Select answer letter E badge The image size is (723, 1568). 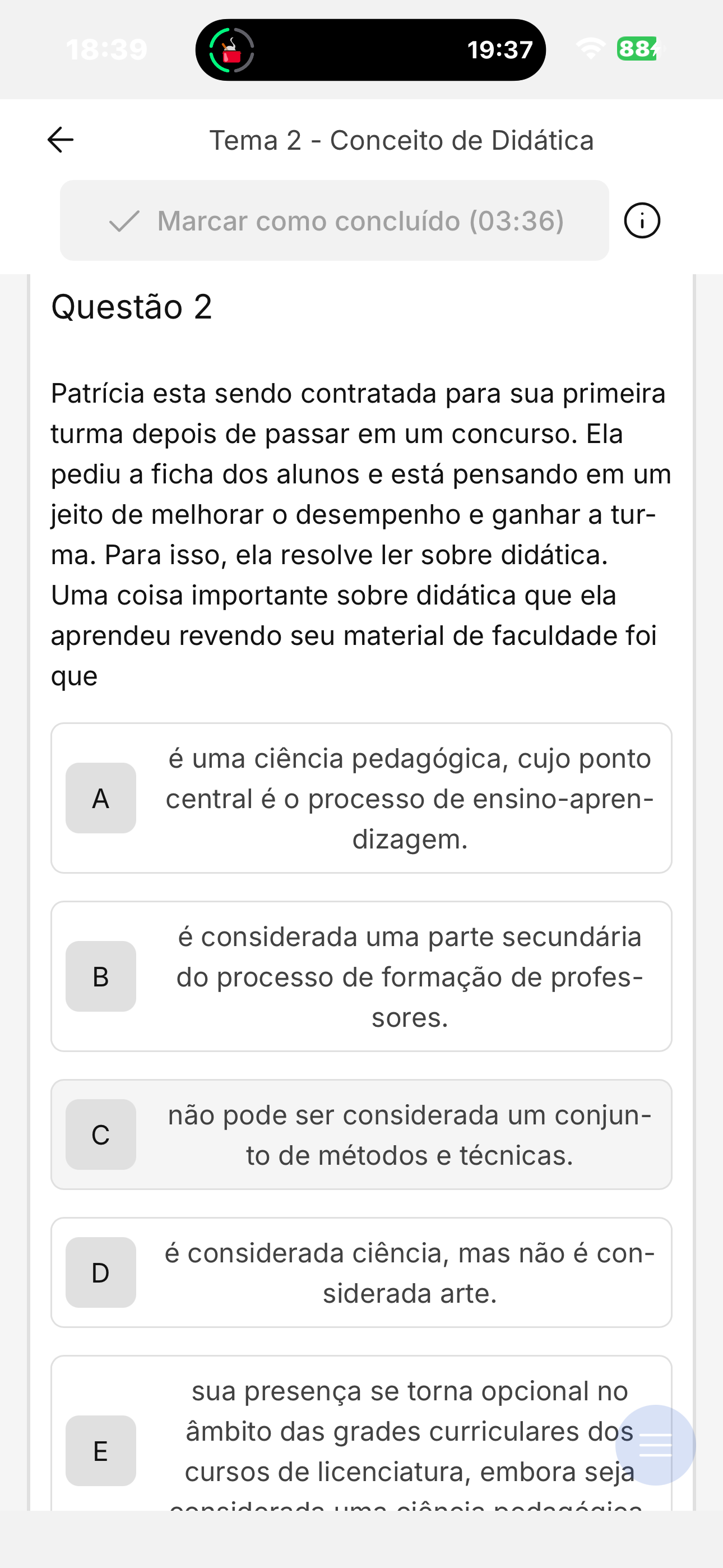101,1451
